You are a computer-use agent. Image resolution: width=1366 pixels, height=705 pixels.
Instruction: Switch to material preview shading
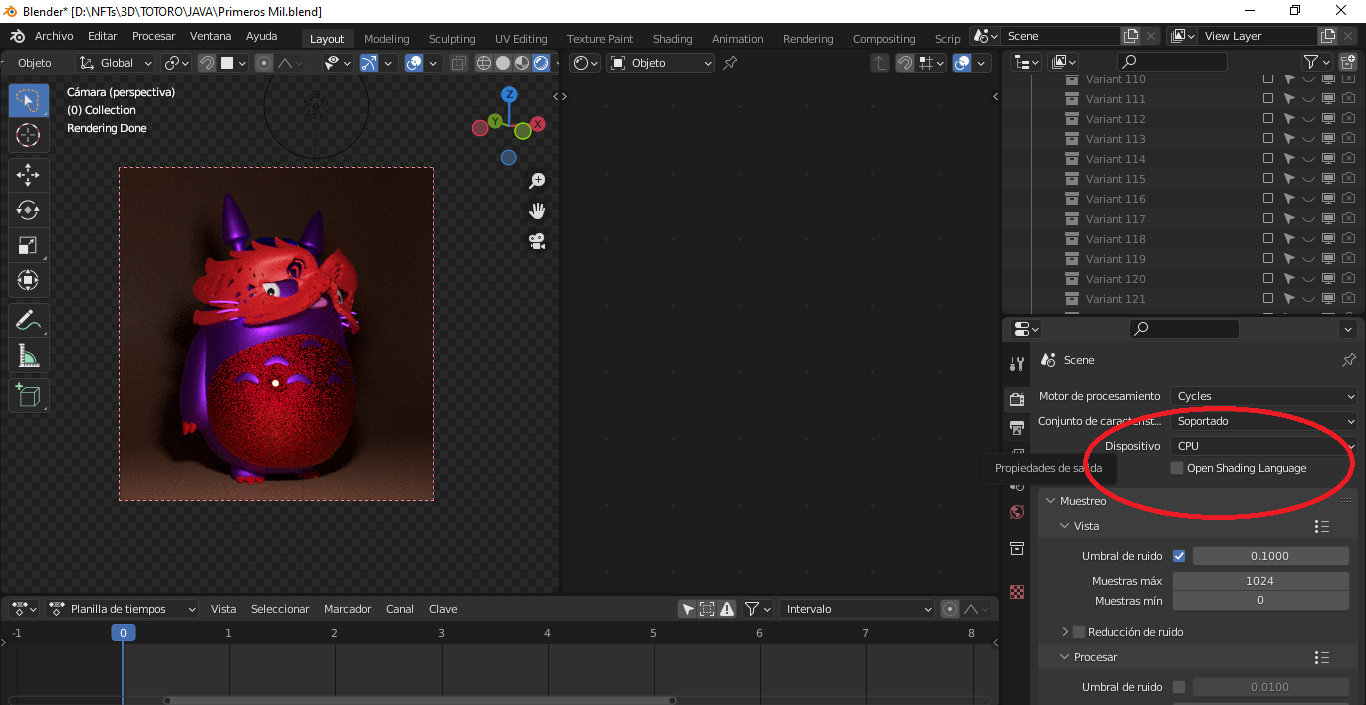point(522,63)
